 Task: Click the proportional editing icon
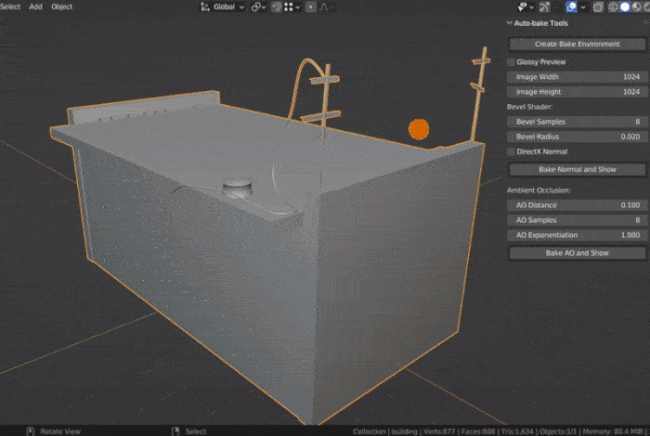(310, 7)
